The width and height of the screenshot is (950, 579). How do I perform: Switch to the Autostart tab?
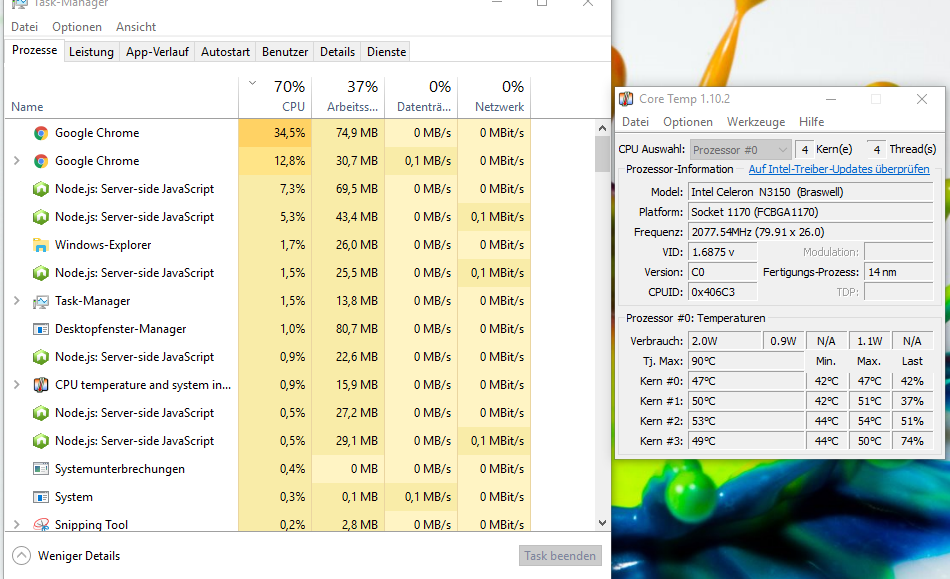coord(225,51)
